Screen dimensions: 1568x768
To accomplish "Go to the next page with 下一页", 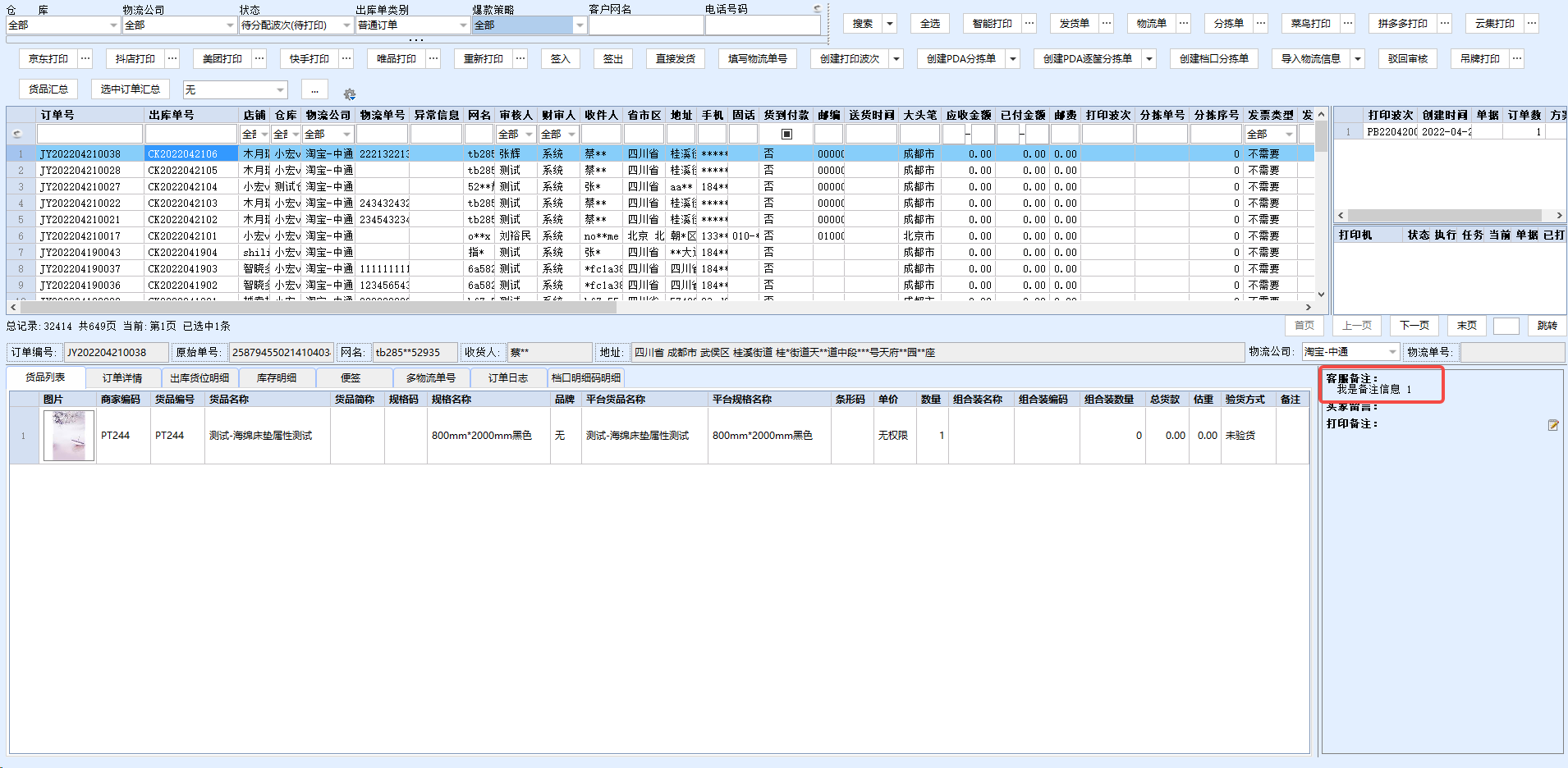I will [x=1414, y=326].
